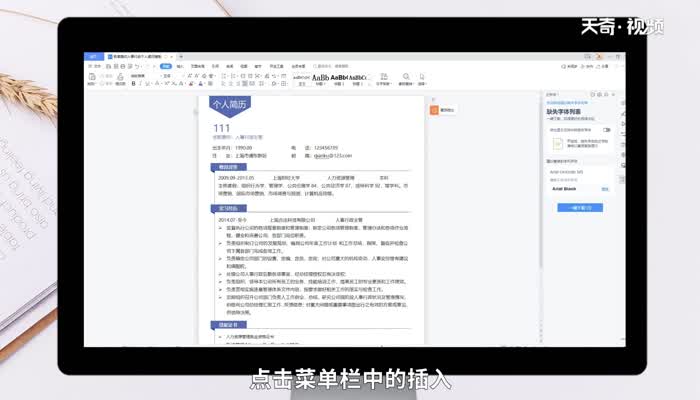Apply the 正文 body text style
This screenshot has height=400, width=700.
[302, 79]
